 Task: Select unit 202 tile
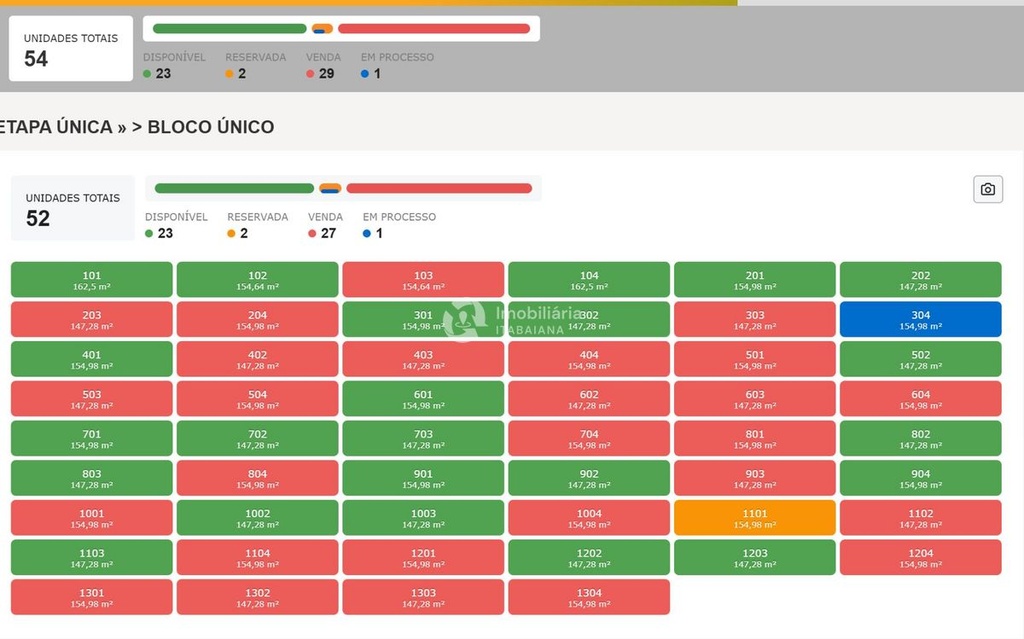921,280
